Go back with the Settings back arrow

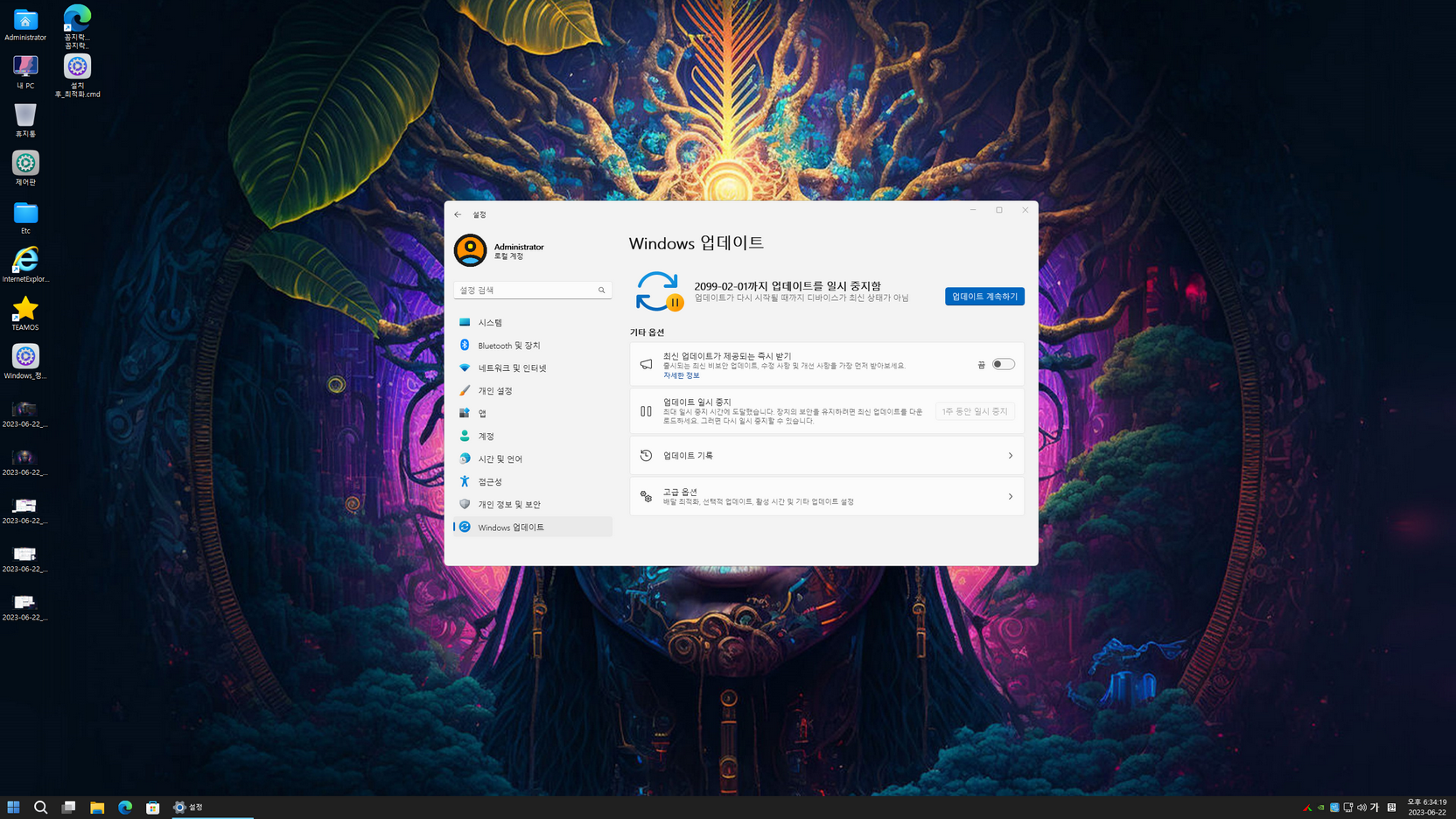coord(458,214)
